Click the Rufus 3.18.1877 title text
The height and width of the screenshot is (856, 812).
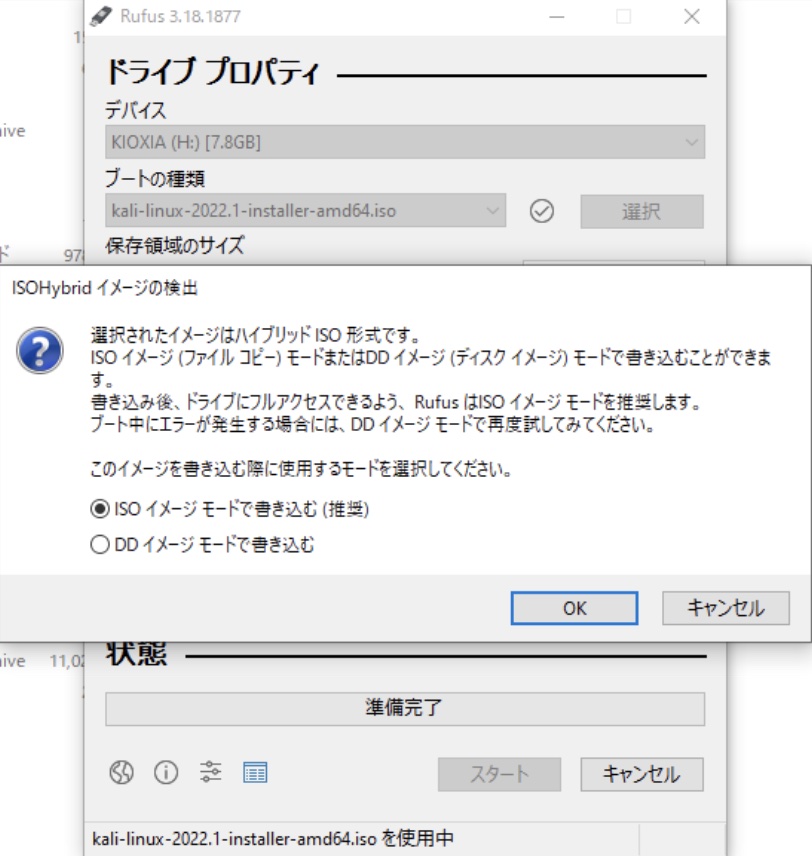coord(180,16)
